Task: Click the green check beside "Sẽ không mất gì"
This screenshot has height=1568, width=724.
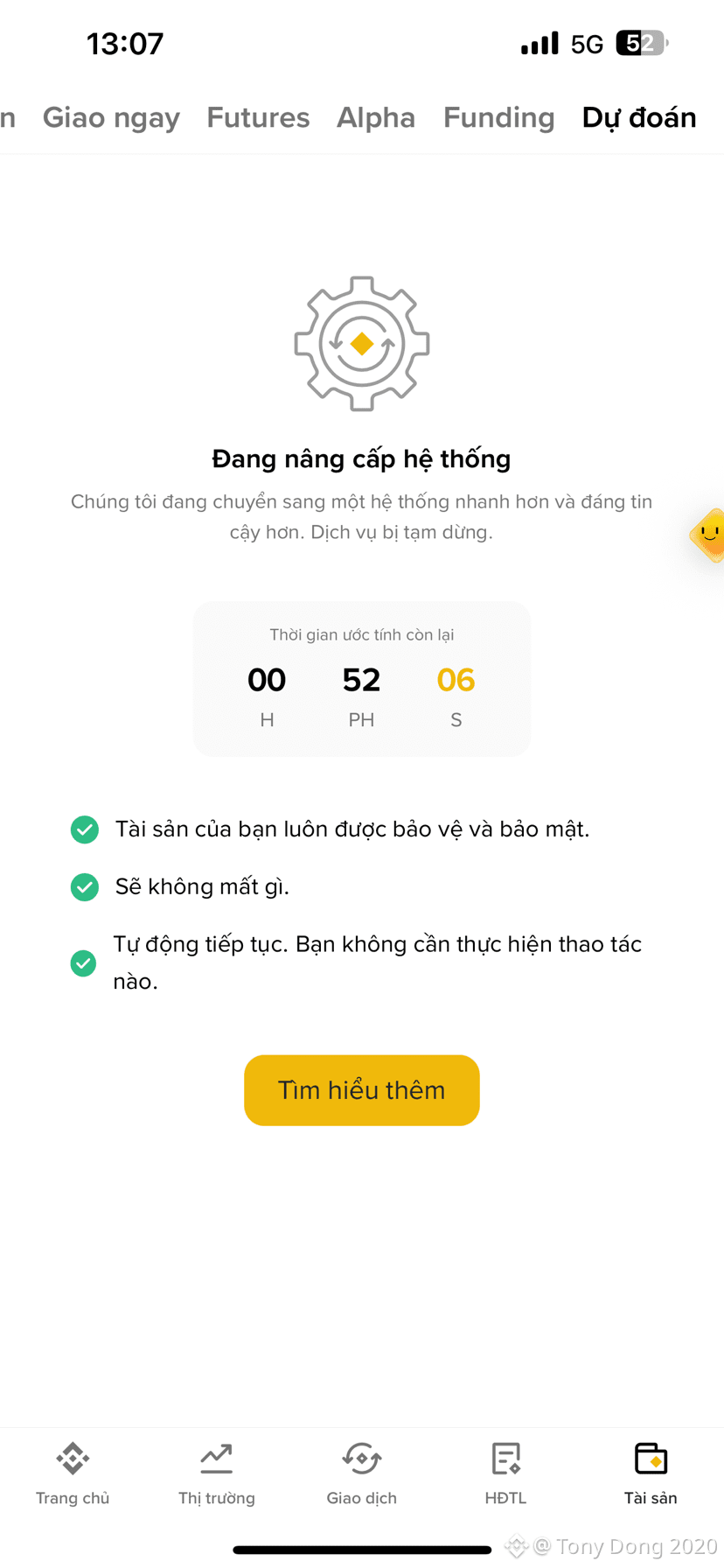Action: 85,887
